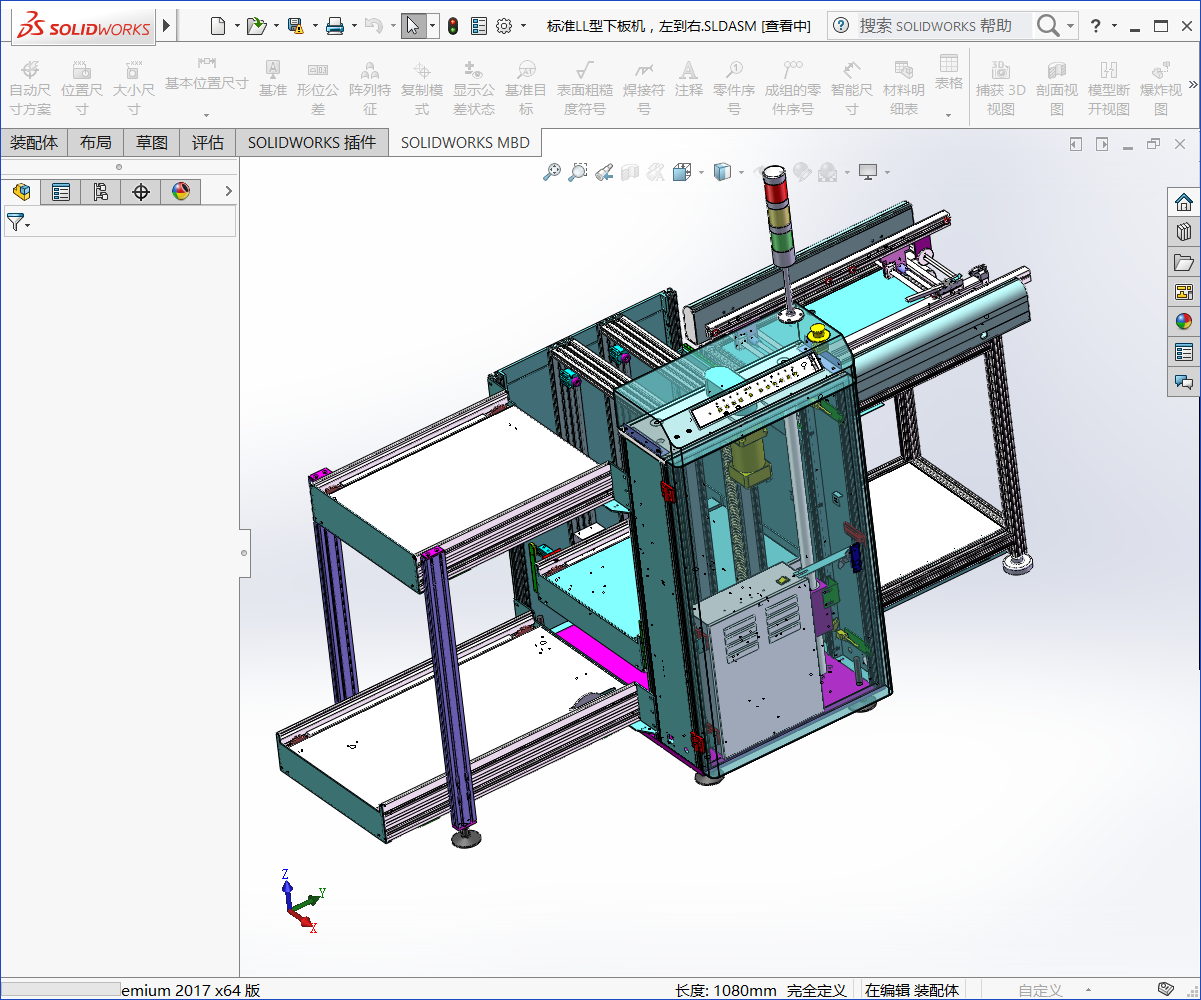Screen dimensions: 1201x1000
Task: Click the Open file icon
Action: click(x=256, y=26)
